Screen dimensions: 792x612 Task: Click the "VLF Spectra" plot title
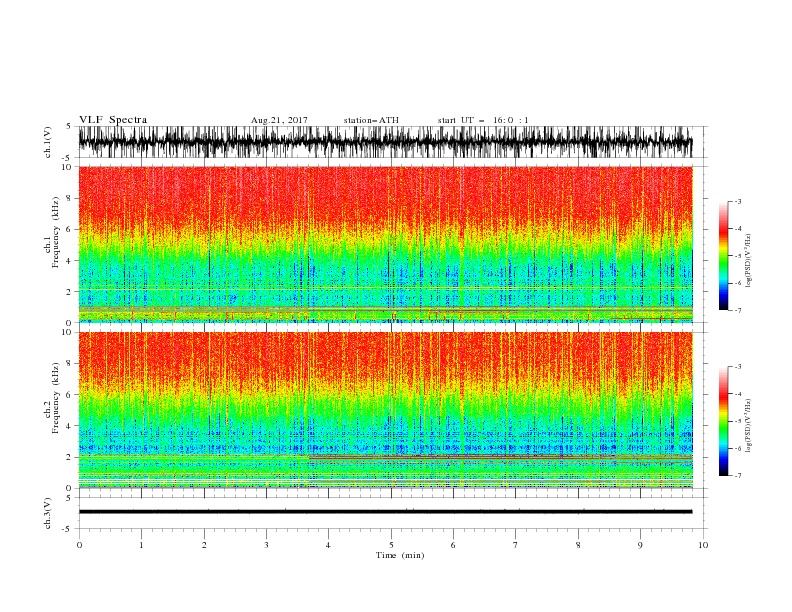tap(113, 120)
